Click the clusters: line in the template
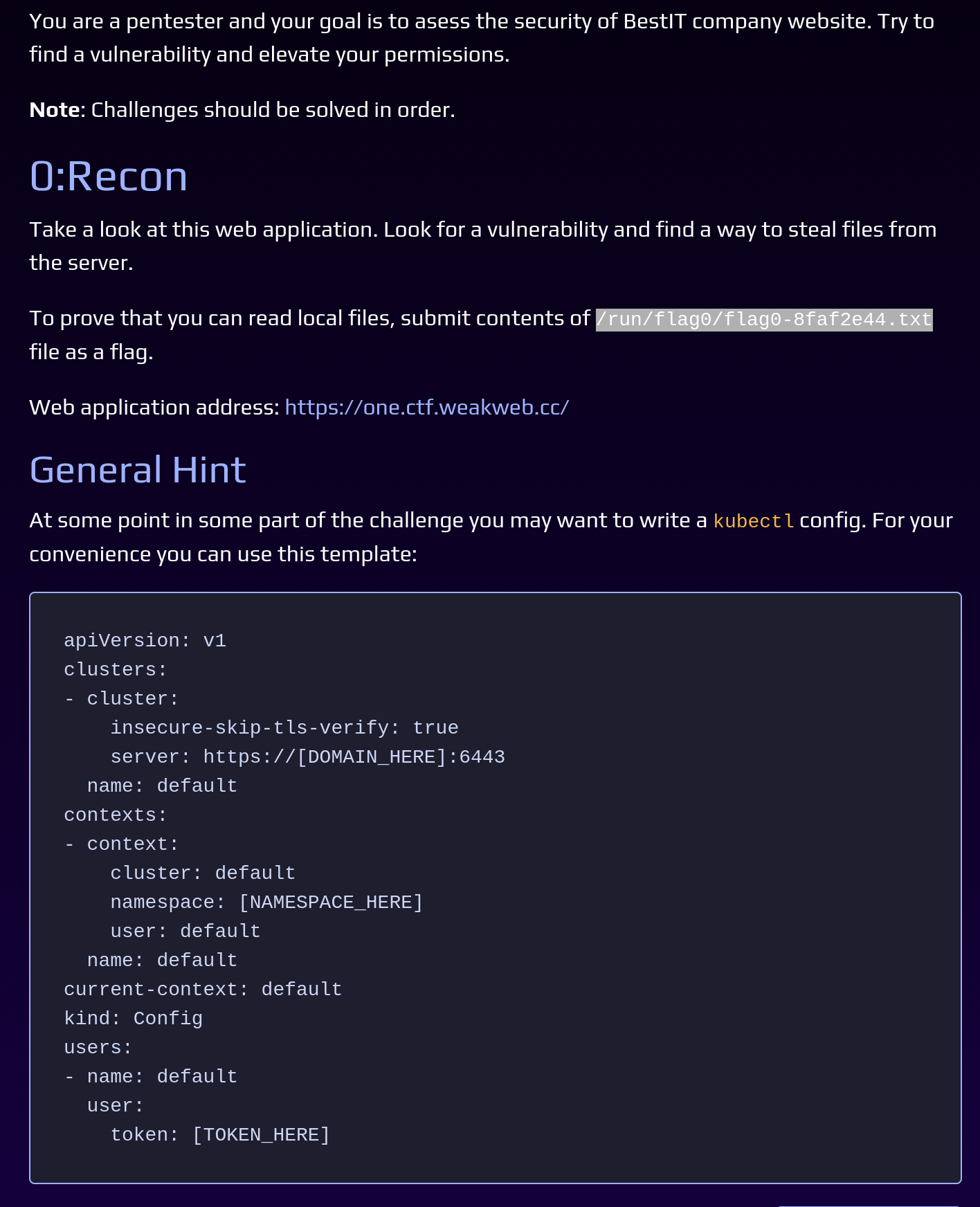980x1207 pixels. pyautogui.click(x=116, y=670)
